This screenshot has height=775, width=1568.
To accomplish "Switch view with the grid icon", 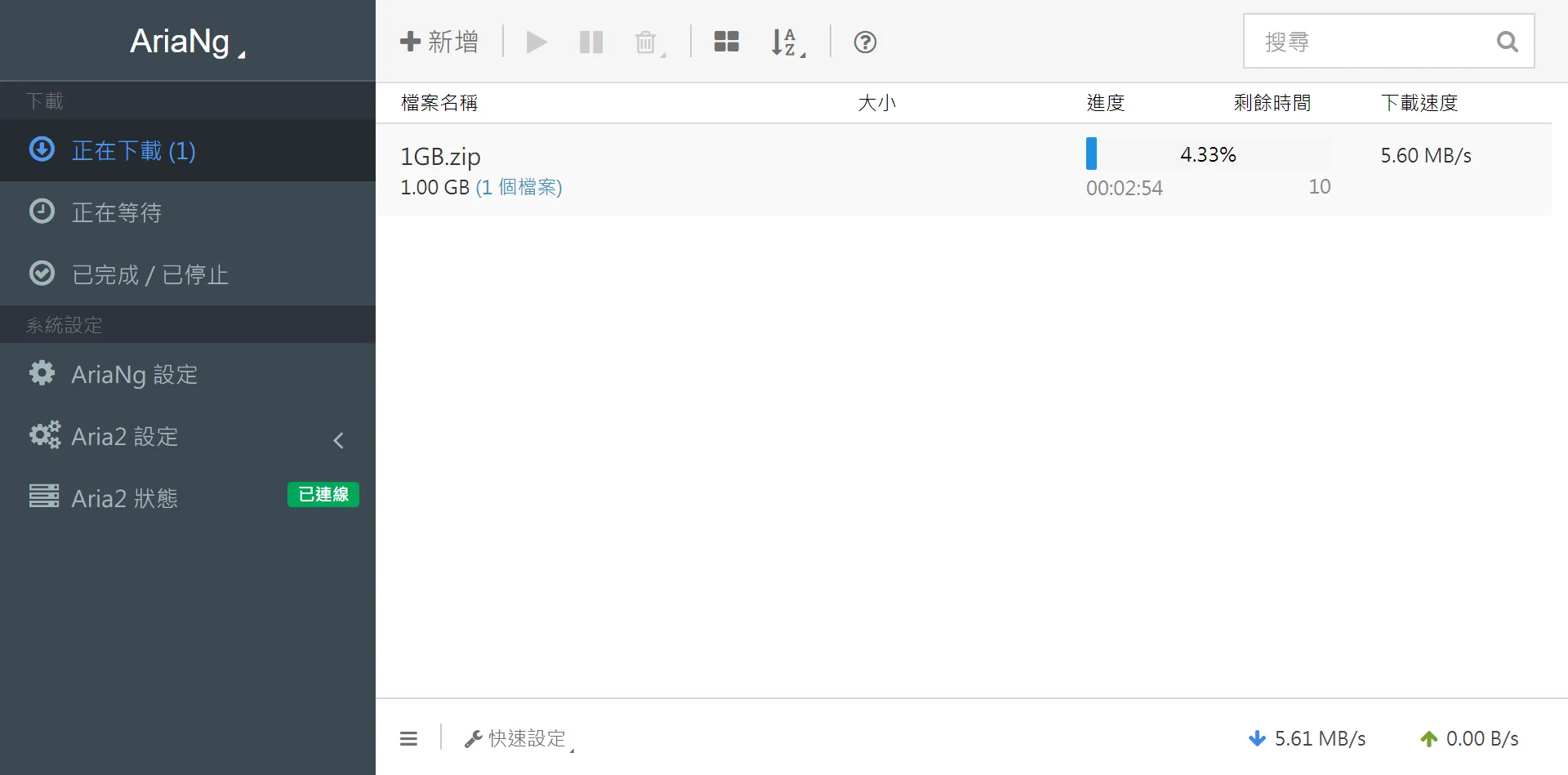I will point(725,42).
